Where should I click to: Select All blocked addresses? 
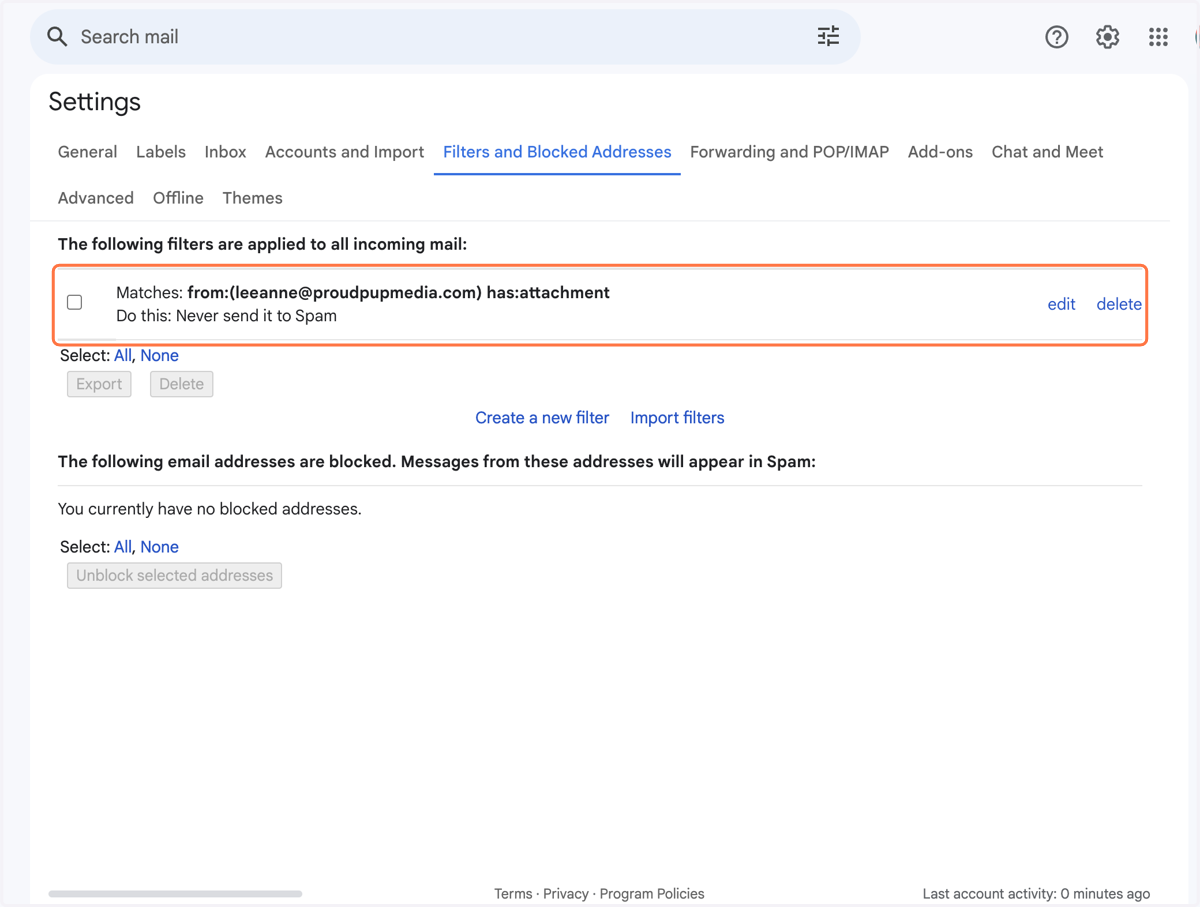click(123, 547)
